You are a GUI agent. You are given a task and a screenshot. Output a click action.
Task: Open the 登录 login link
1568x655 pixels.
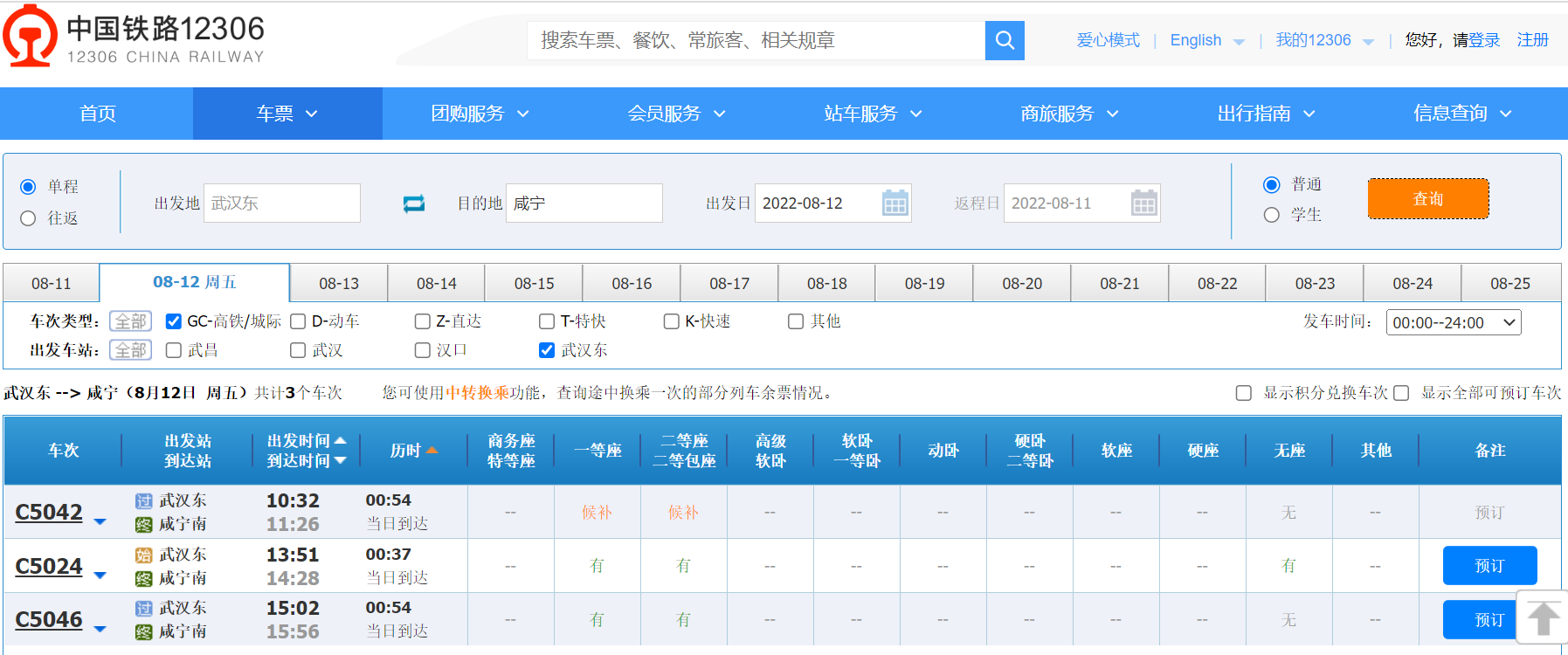point(1484,40)
